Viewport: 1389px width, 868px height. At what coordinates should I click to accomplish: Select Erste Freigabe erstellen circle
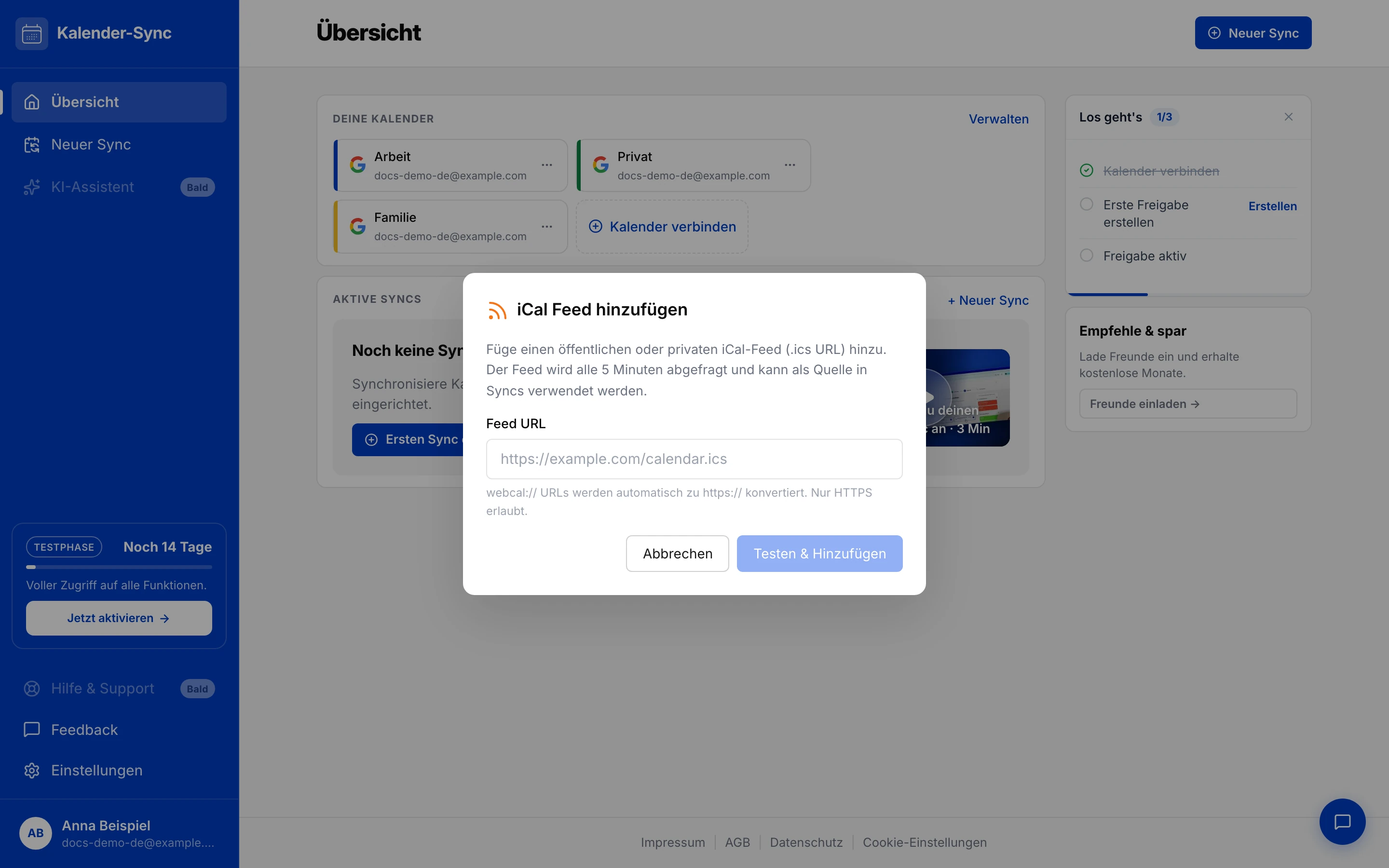[1087, 204]
